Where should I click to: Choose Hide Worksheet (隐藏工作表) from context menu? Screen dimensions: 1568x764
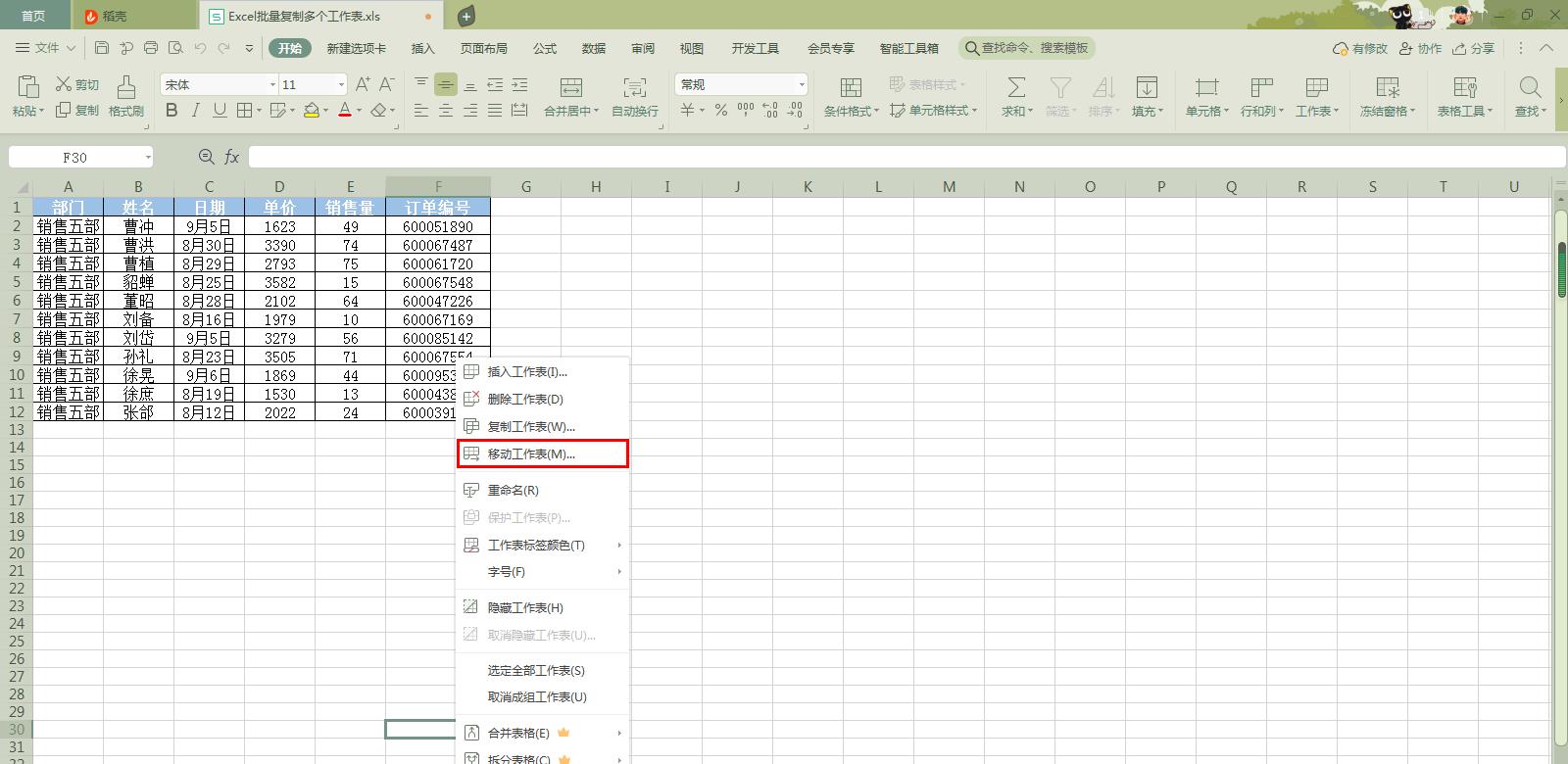pos(542,607)
